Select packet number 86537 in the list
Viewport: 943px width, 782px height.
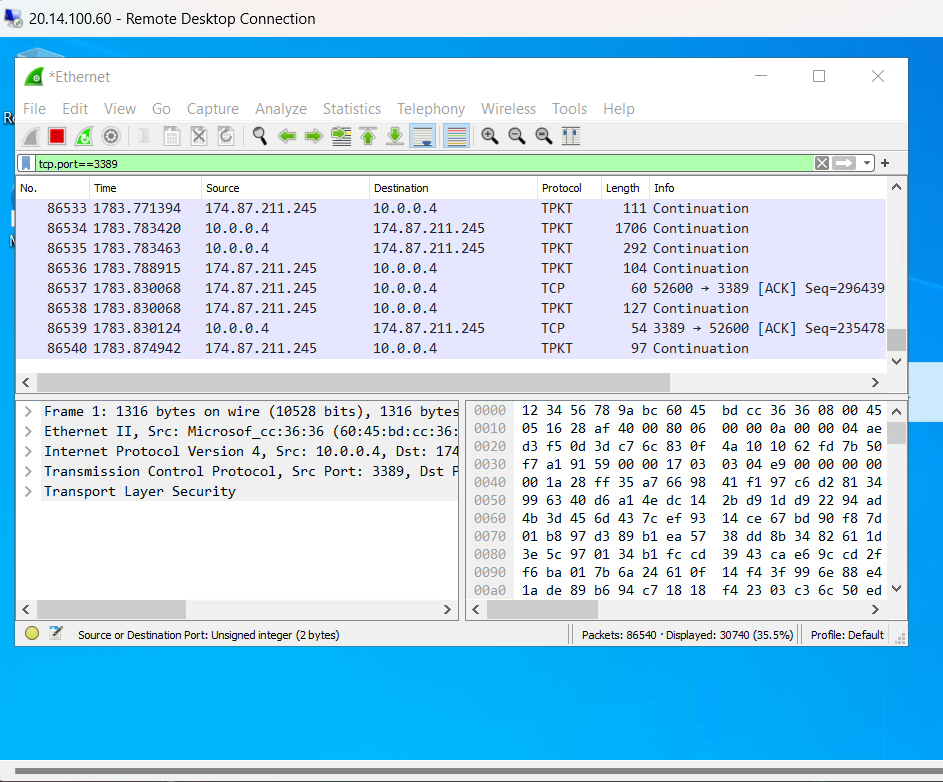300,288
